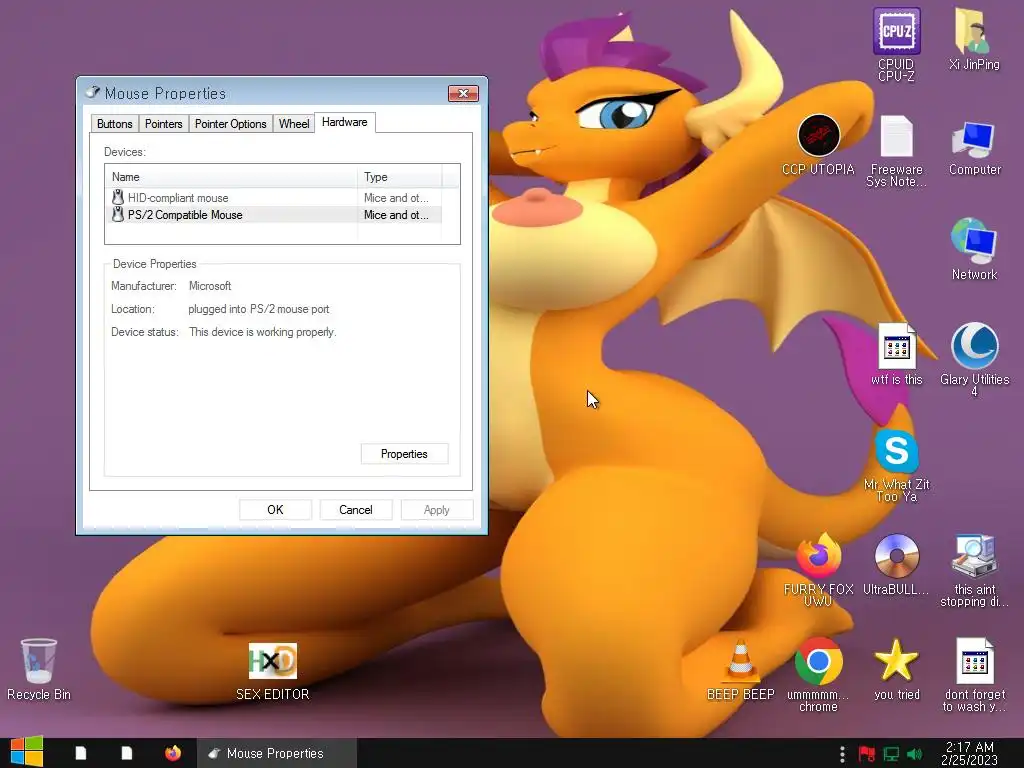Click the Apply button
The height and width of the screenshot is (768, 1024).
click(x=436, y=510)
